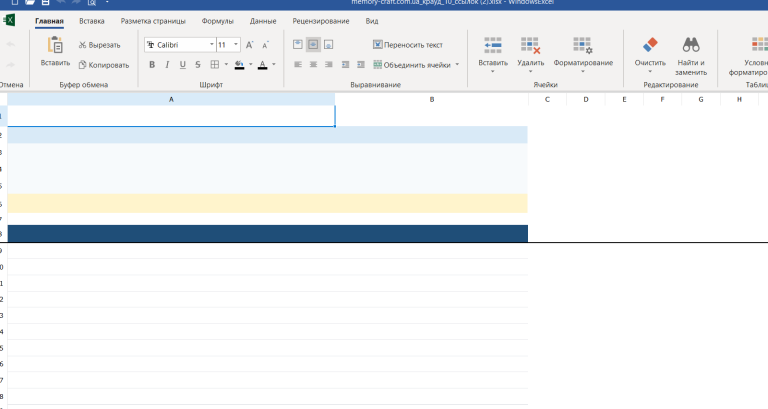This screenshot has height=409, width=768.
Task: Open conditional formatting colored grid icon
Action: pyautogui.click(x=760, y=45)
